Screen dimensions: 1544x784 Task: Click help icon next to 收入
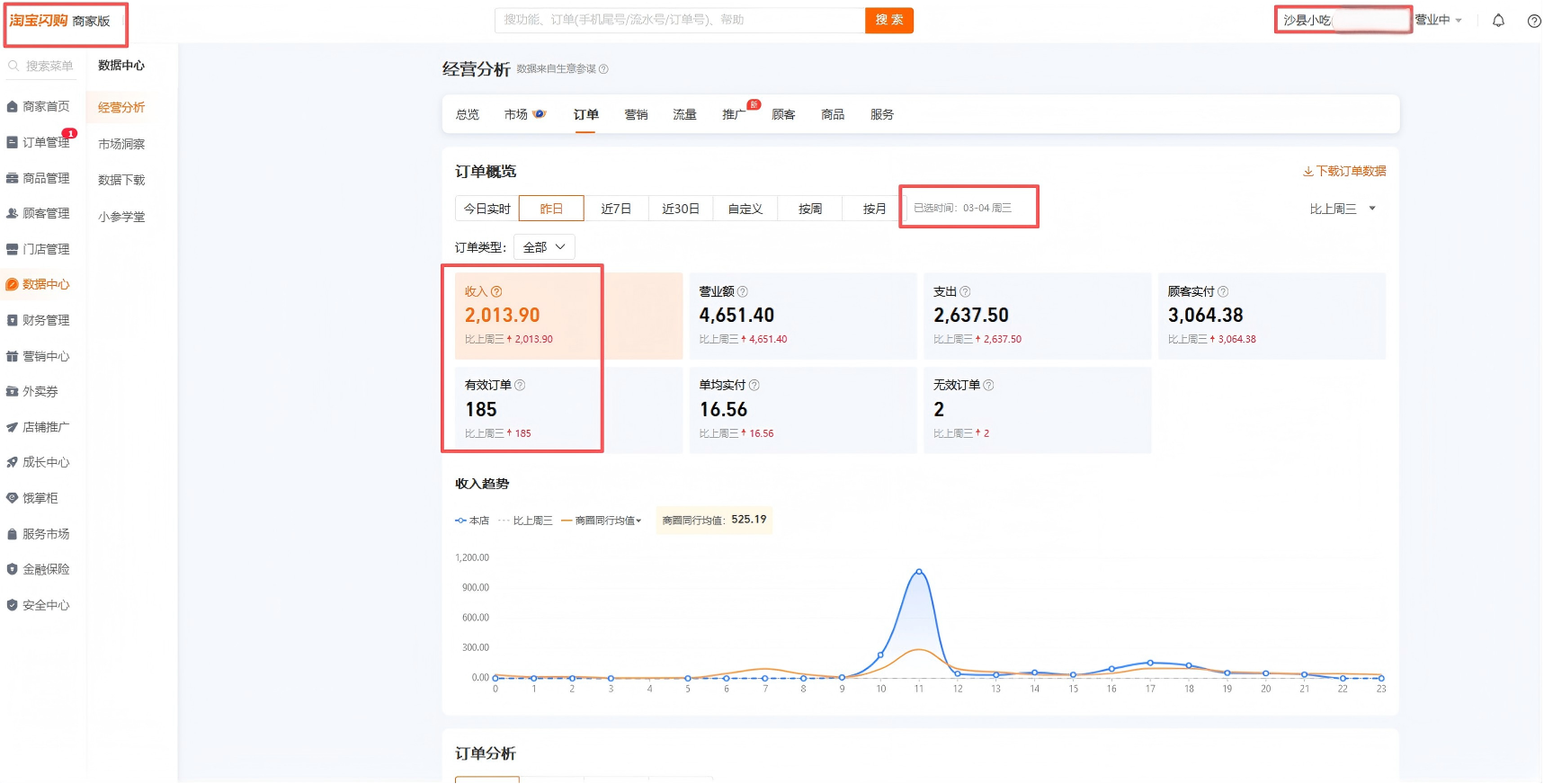pos(496,291)
